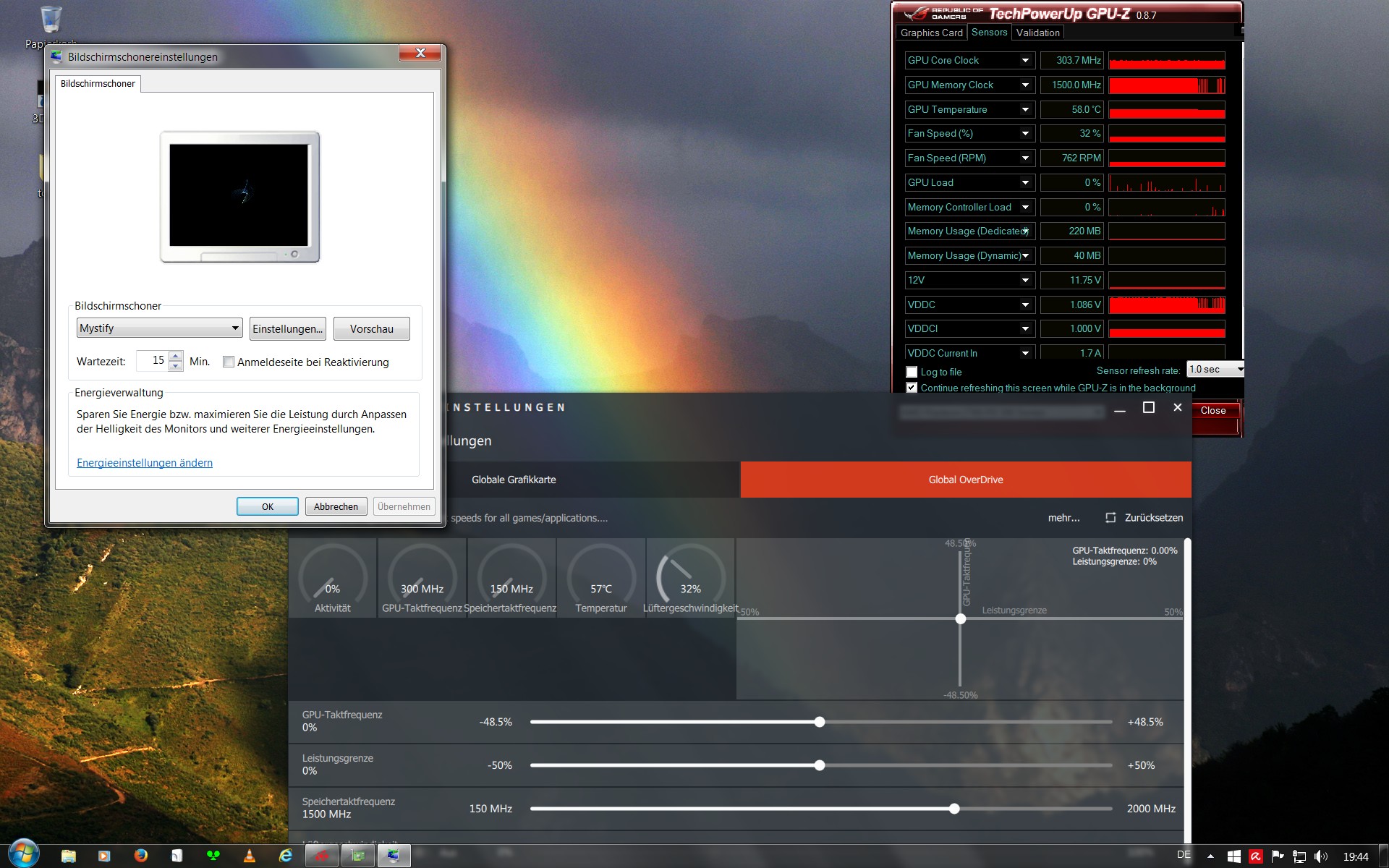Launch VLC media player from the taskbar
Image resolution: width=1389 pixels, height=868 pixels.
point(250,856)
